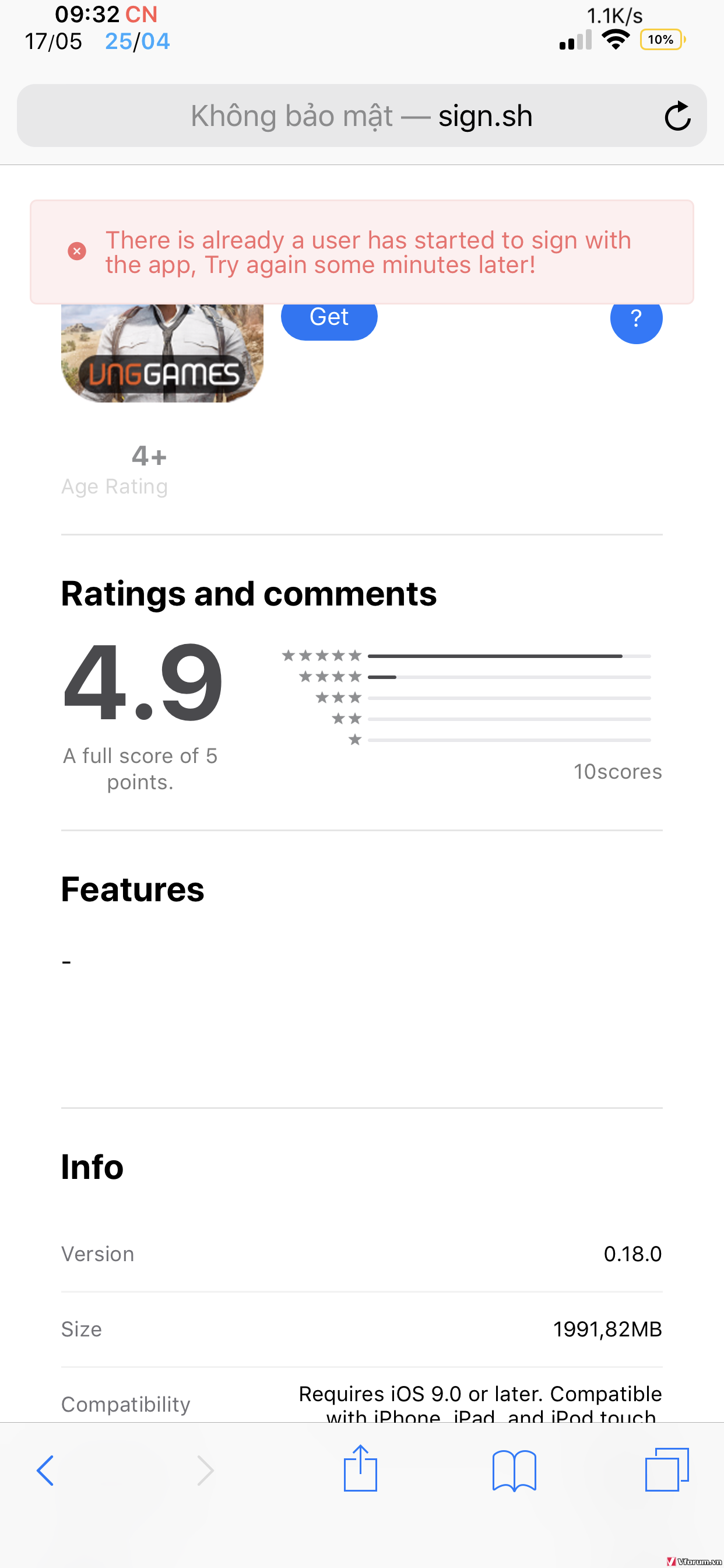
Task: Open the bookmarks book icon
Action: (x=514, y=1470)
